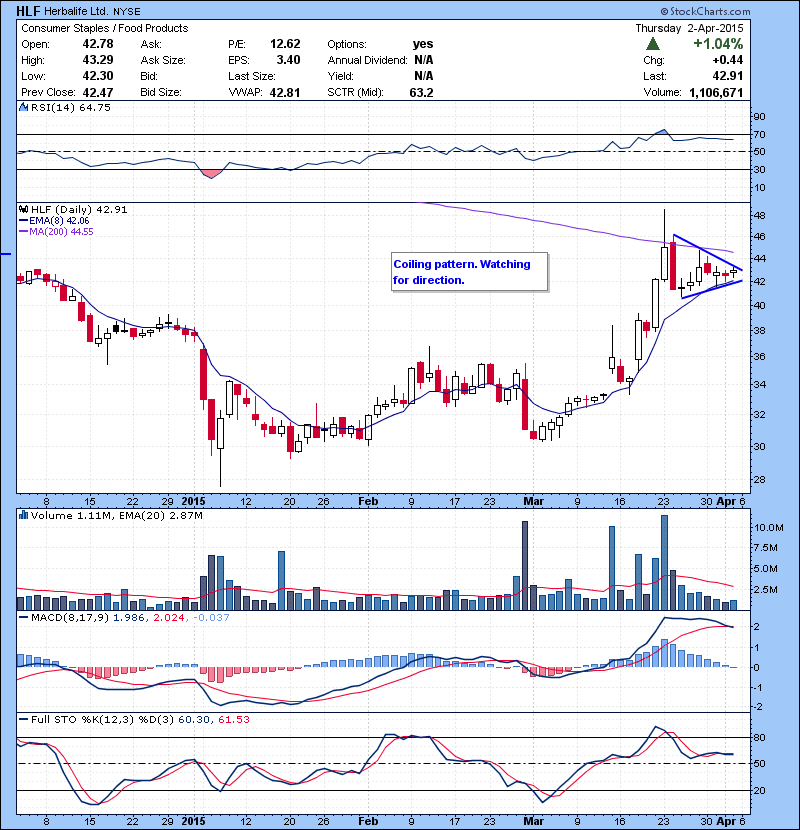Click the Options yes value
The height and width of the screenshot is (830, 800).
(x=423, y=44)
